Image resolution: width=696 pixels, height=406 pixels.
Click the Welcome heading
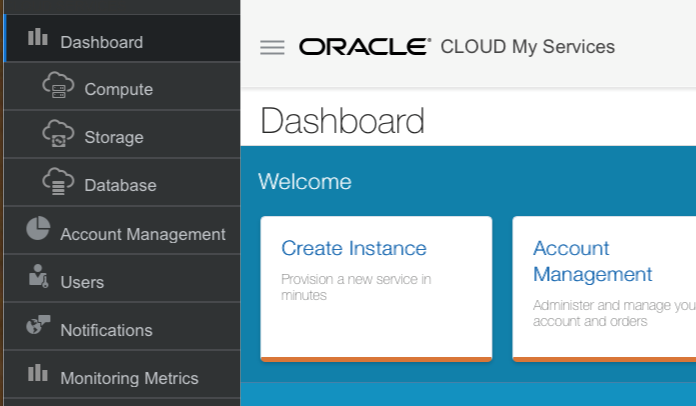click(305, 181)
